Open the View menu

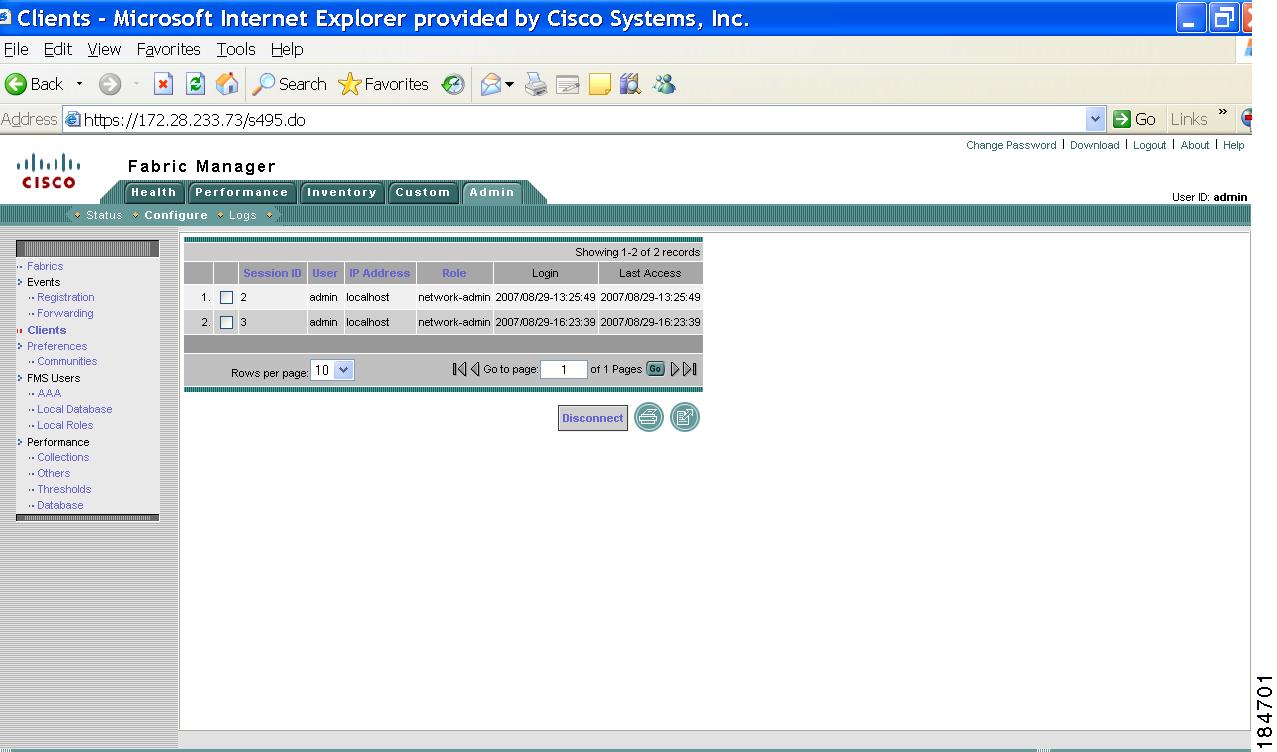click(x=104, y=49)
